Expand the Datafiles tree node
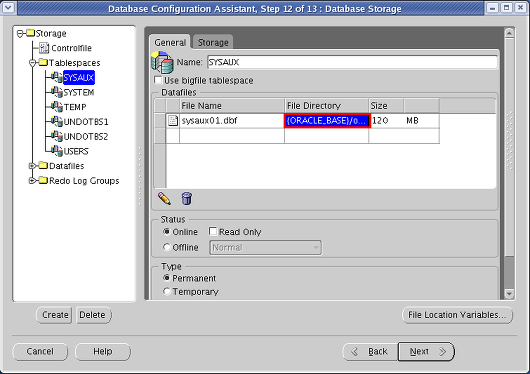The width and height of the screenshot is (530, 374). (33, 166)
